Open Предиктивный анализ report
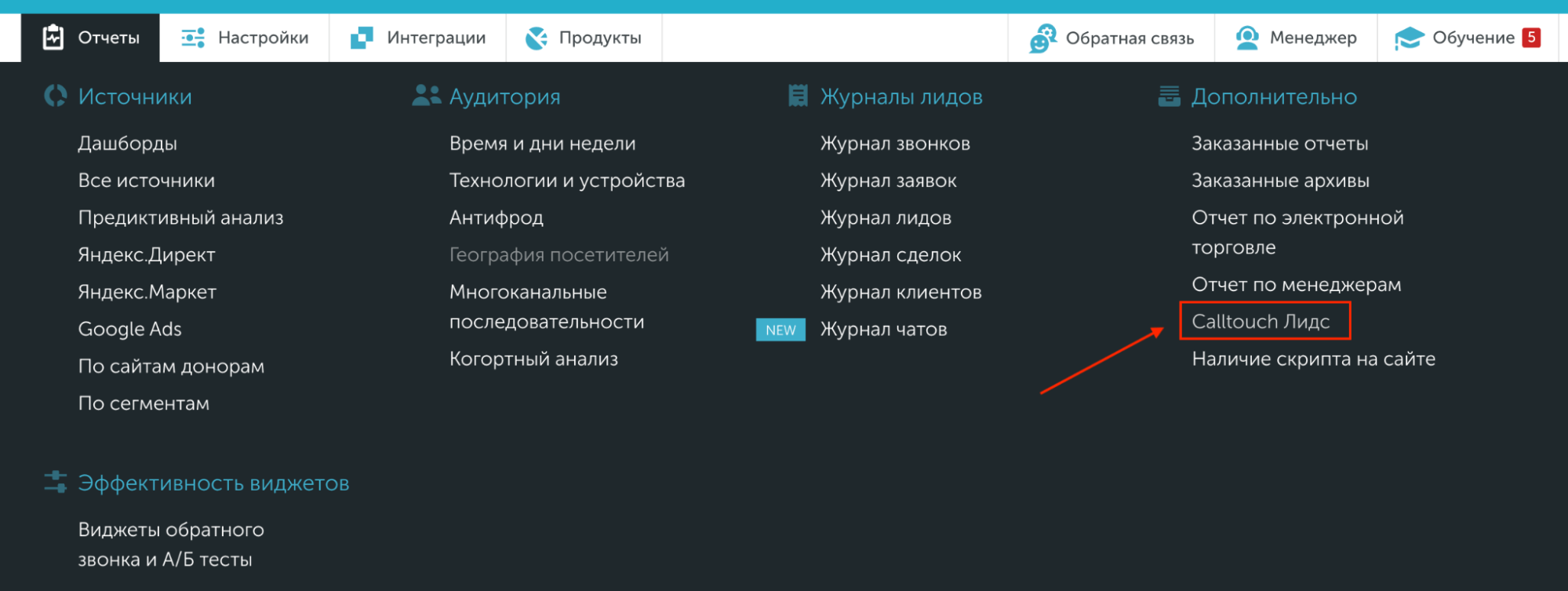This screenshot has height=591, width=1568. point(181,217)
